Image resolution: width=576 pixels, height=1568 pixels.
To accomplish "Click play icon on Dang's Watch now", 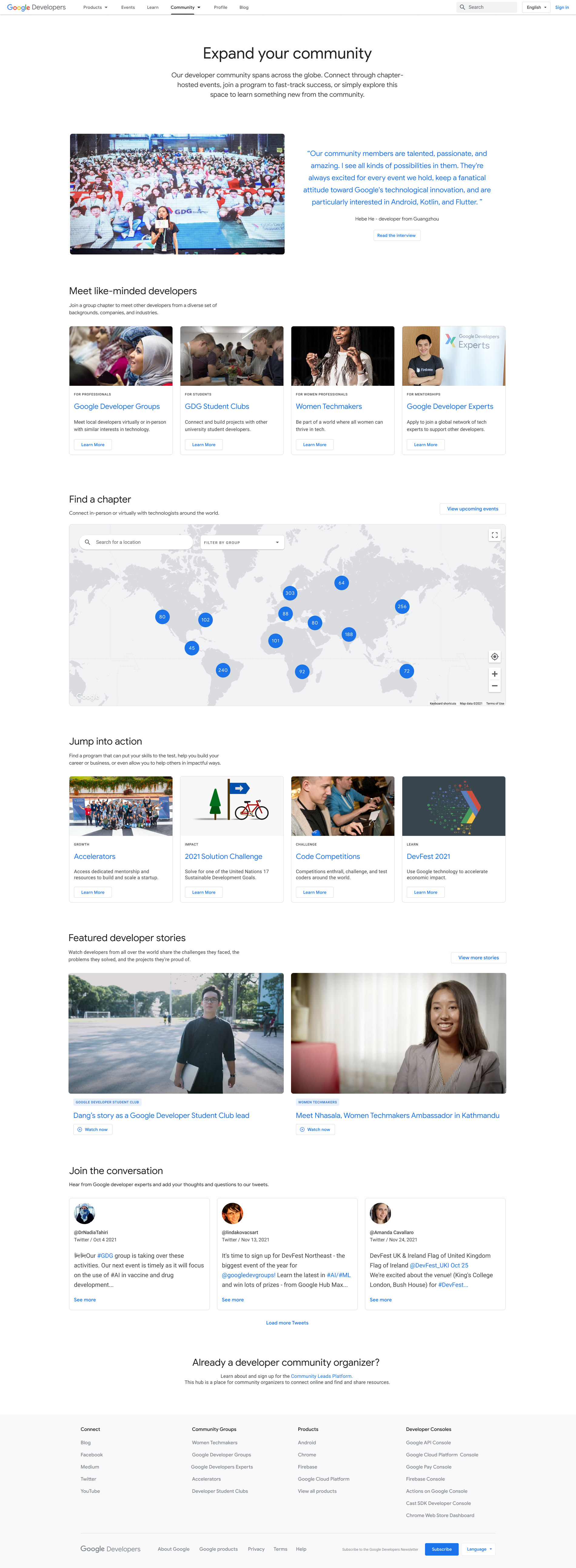I will click(x=80, y=1129).
